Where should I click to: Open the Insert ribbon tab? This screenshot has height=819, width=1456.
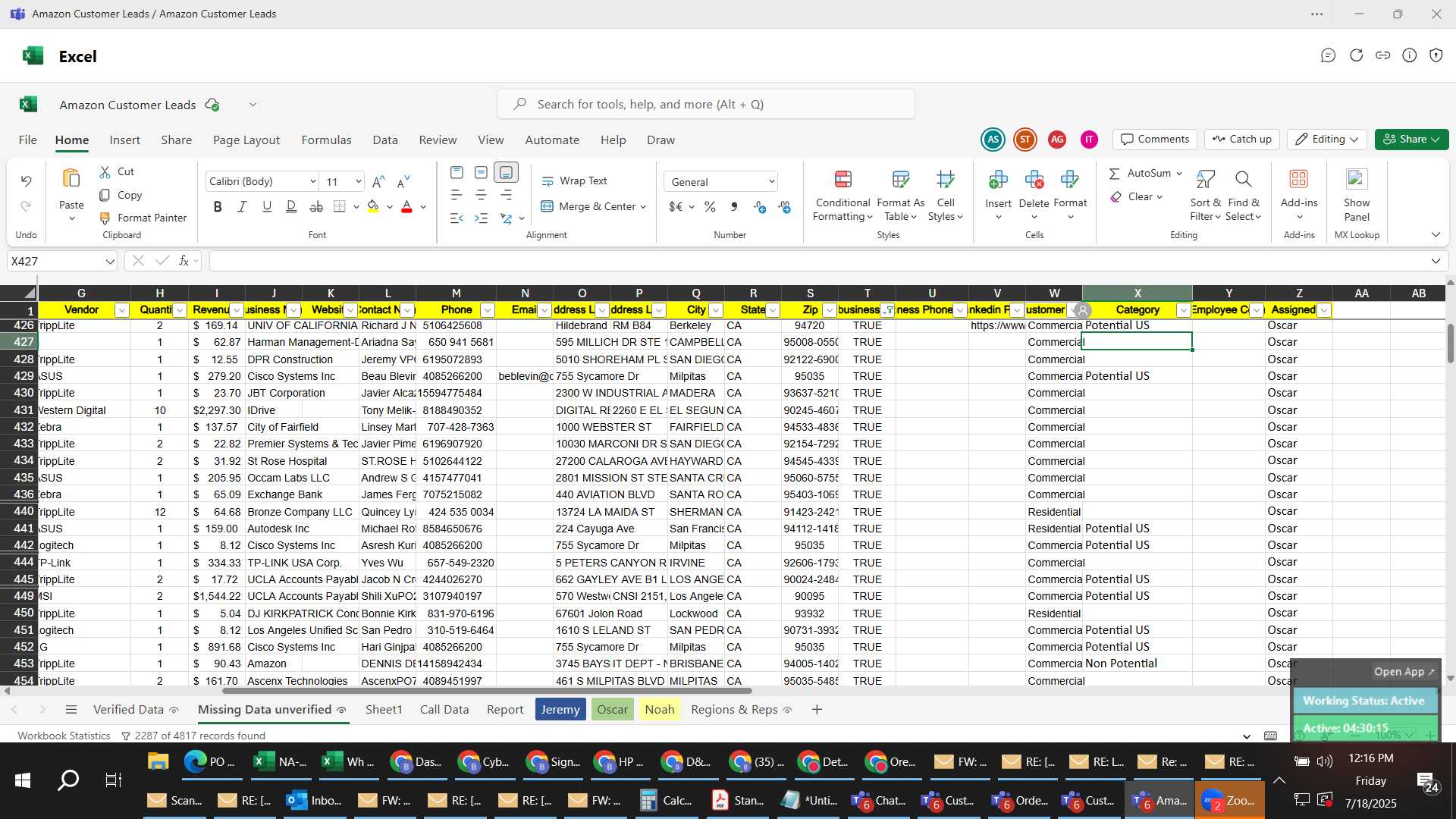[124, 140]
